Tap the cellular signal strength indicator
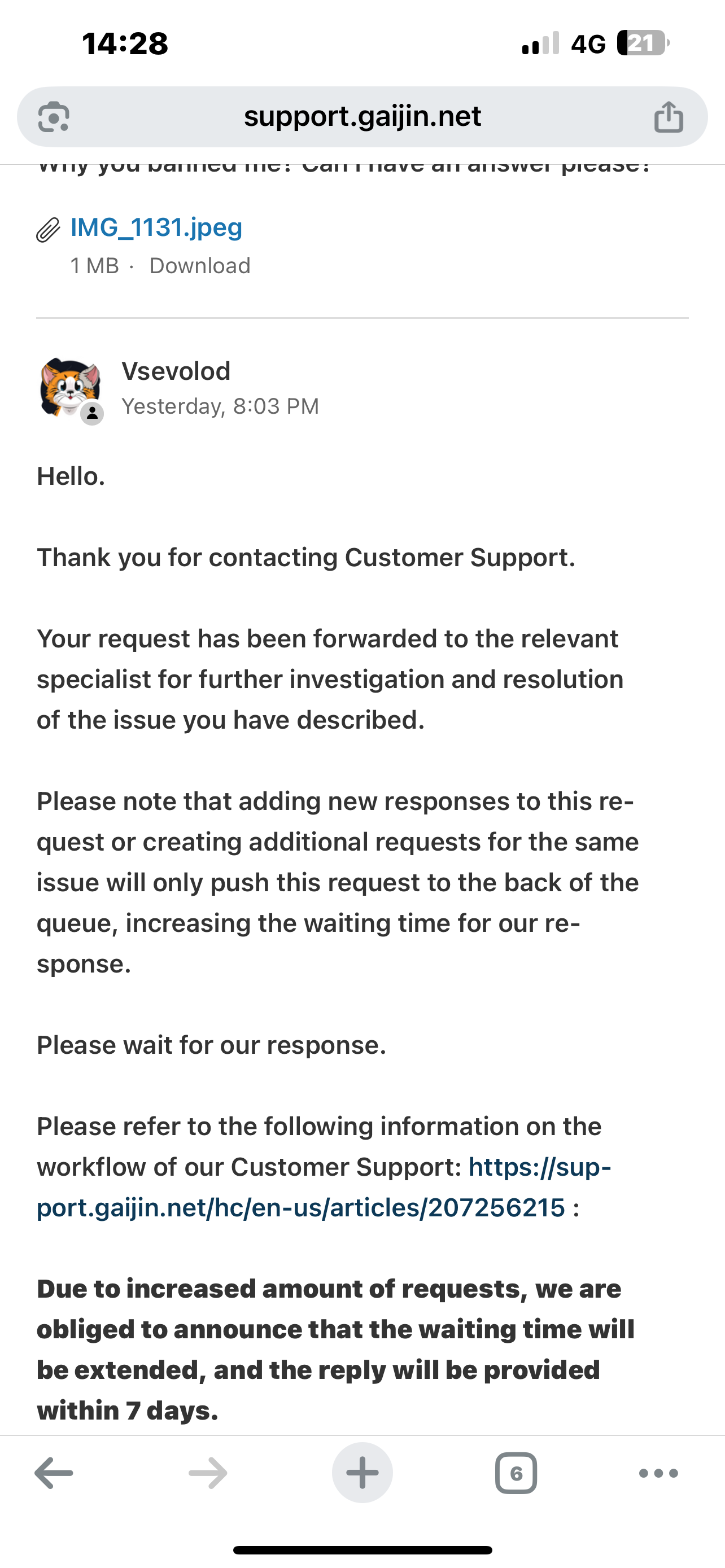Viewport: 725px width, 1568px height. [x=540, y=43]
